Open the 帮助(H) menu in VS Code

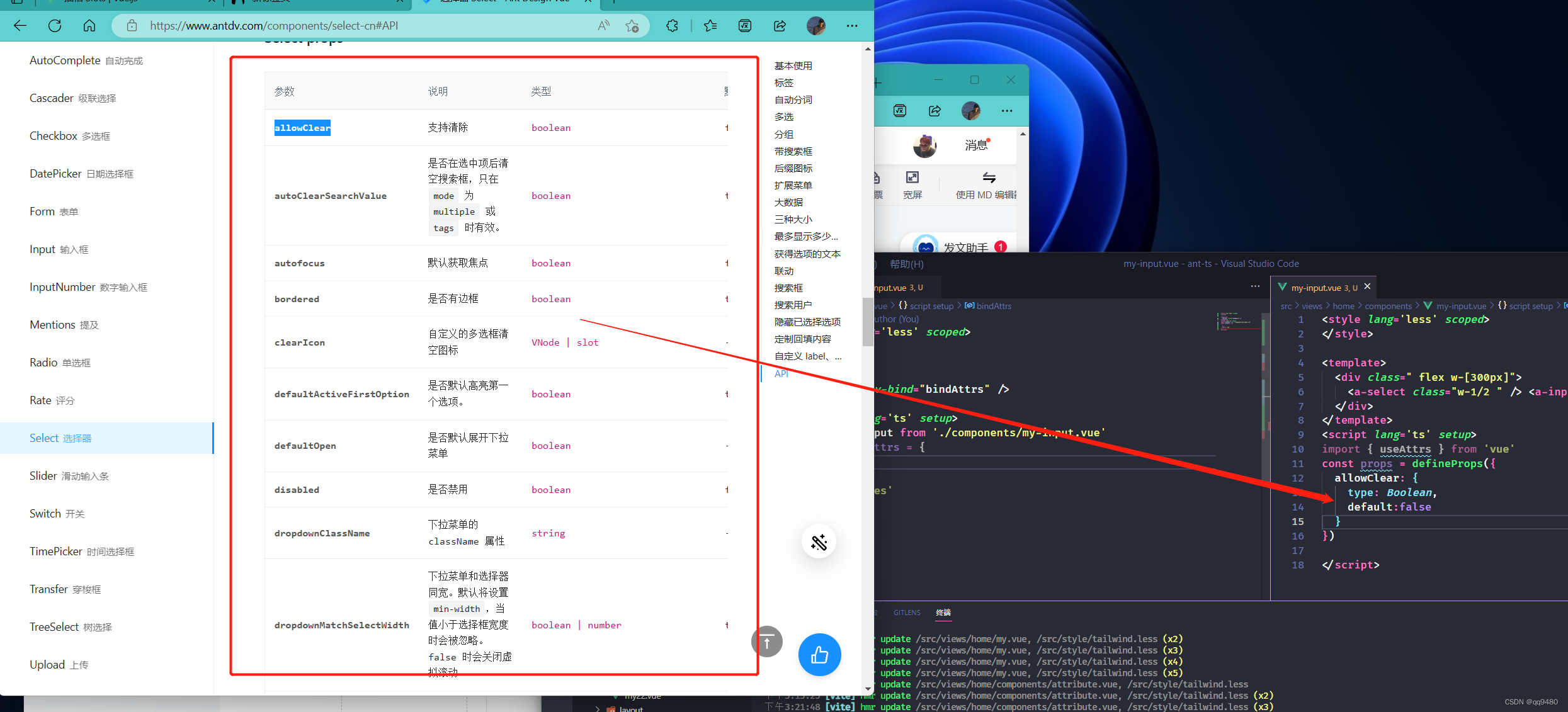[x=906, y=264]
